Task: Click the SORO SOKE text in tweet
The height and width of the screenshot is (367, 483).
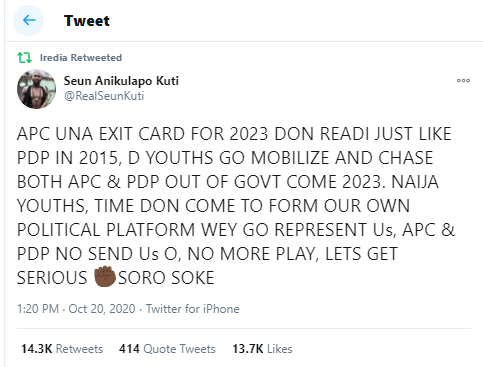Action: coord(166,278)
